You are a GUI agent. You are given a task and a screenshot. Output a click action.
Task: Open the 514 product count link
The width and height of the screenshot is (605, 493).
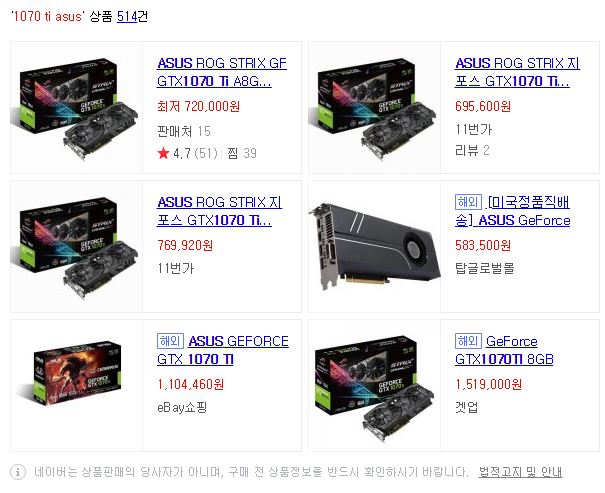pos(127,16)
